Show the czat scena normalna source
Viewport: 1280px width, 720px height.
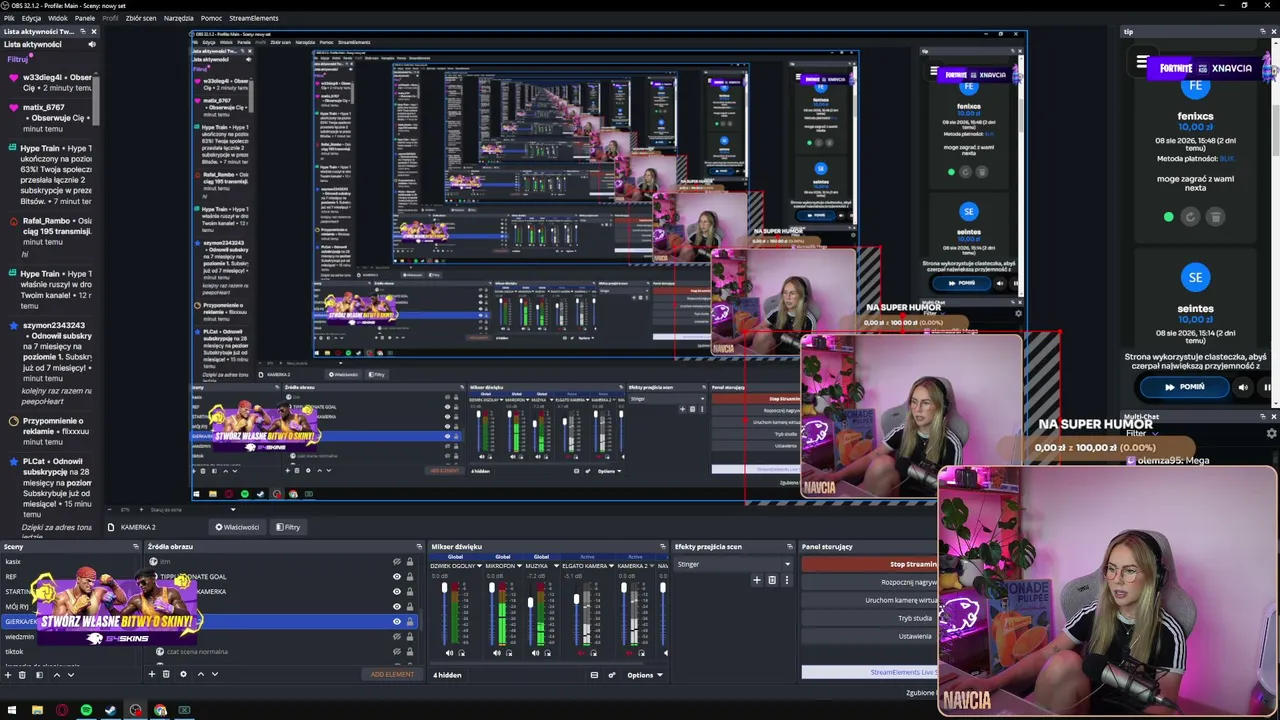pos(397,652)
